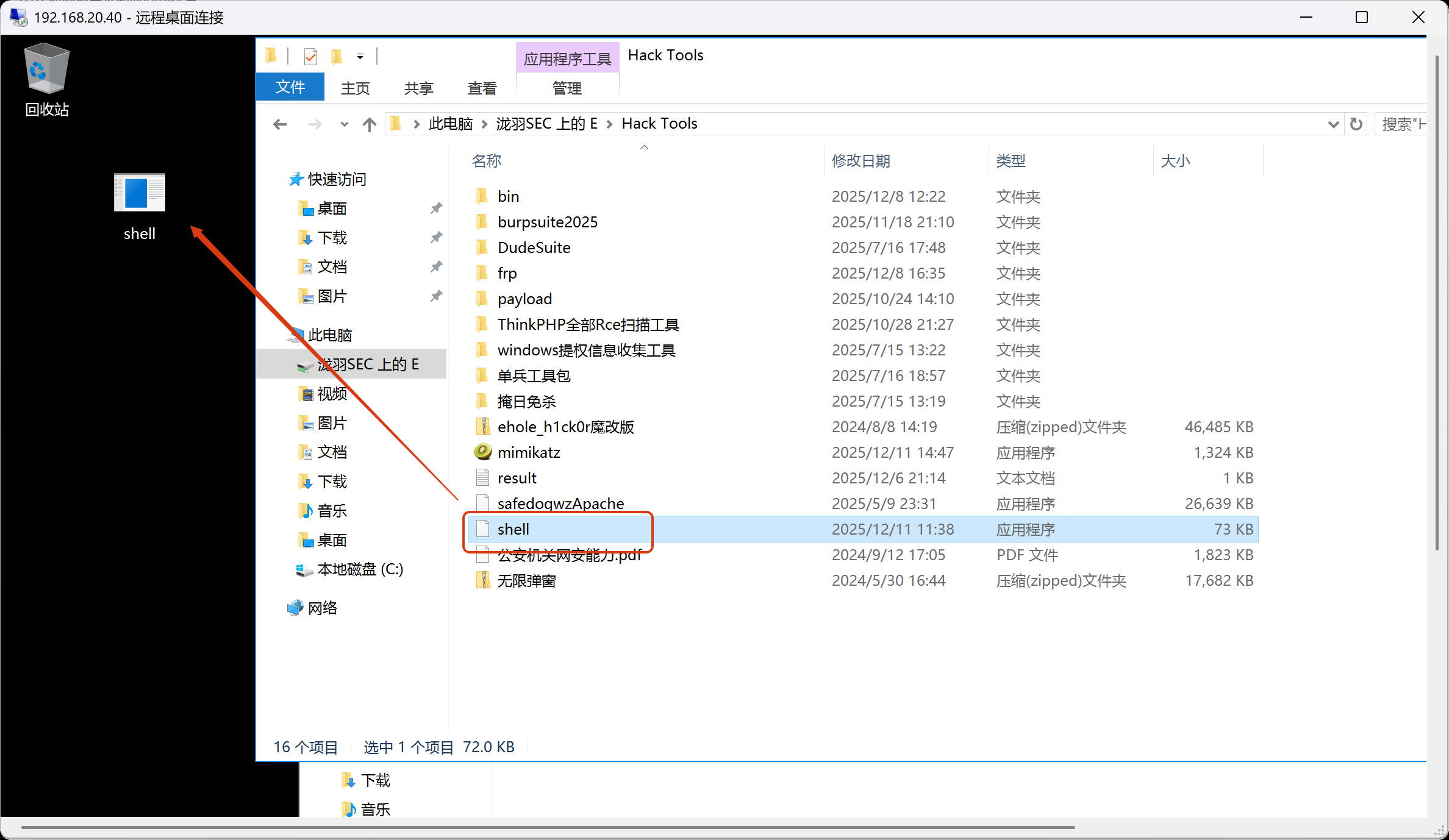Sort files by 修改日期 column header
Viewport: 1449px width, 840px height.
click(860, 161)
